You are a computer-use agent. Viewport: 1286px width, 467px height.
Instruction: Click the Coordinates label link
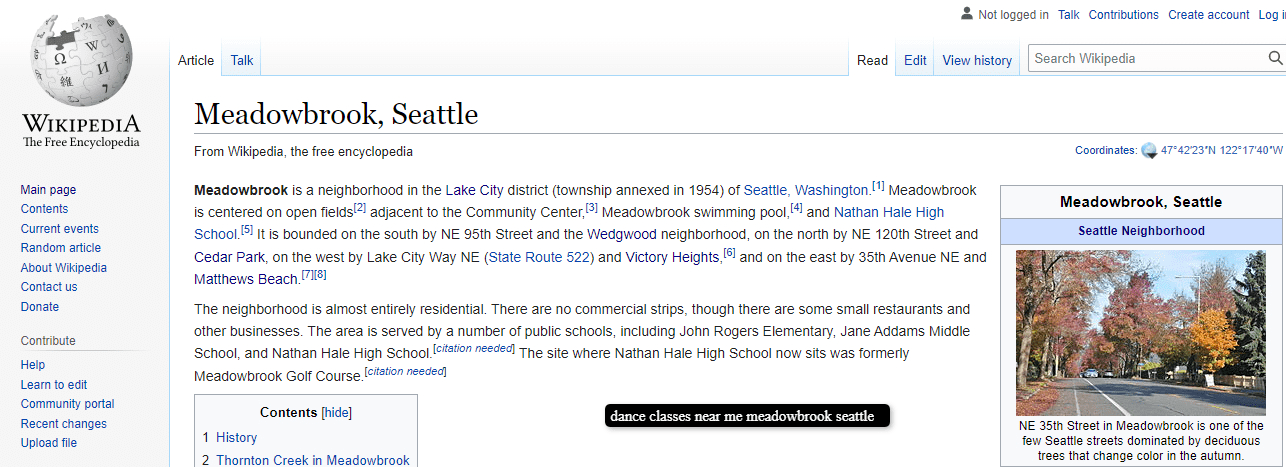tap(1105, 151)
